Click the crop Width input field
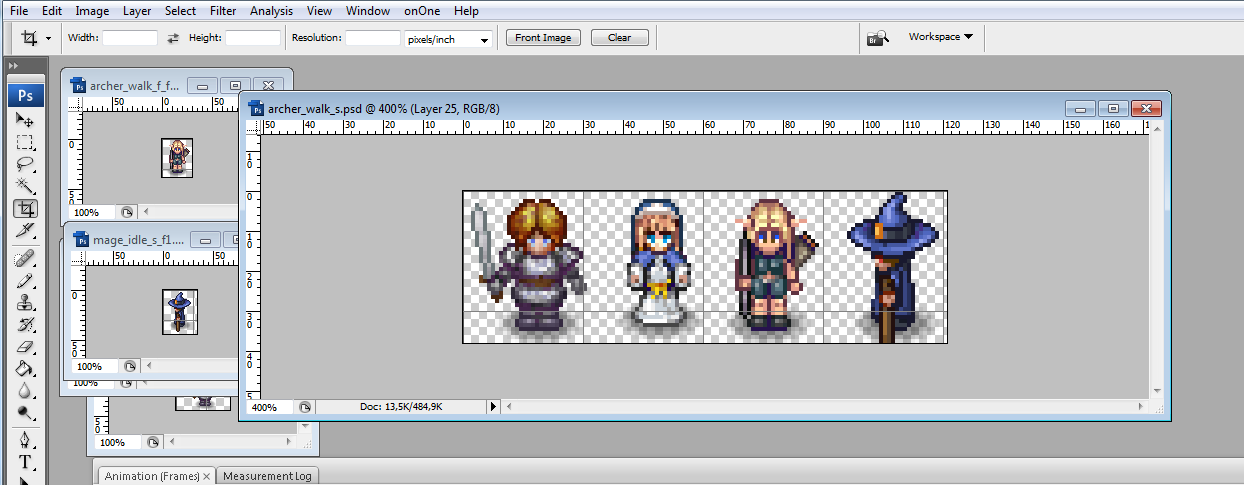This screenshot has height=485, width=1244. [x=130, y=38]
